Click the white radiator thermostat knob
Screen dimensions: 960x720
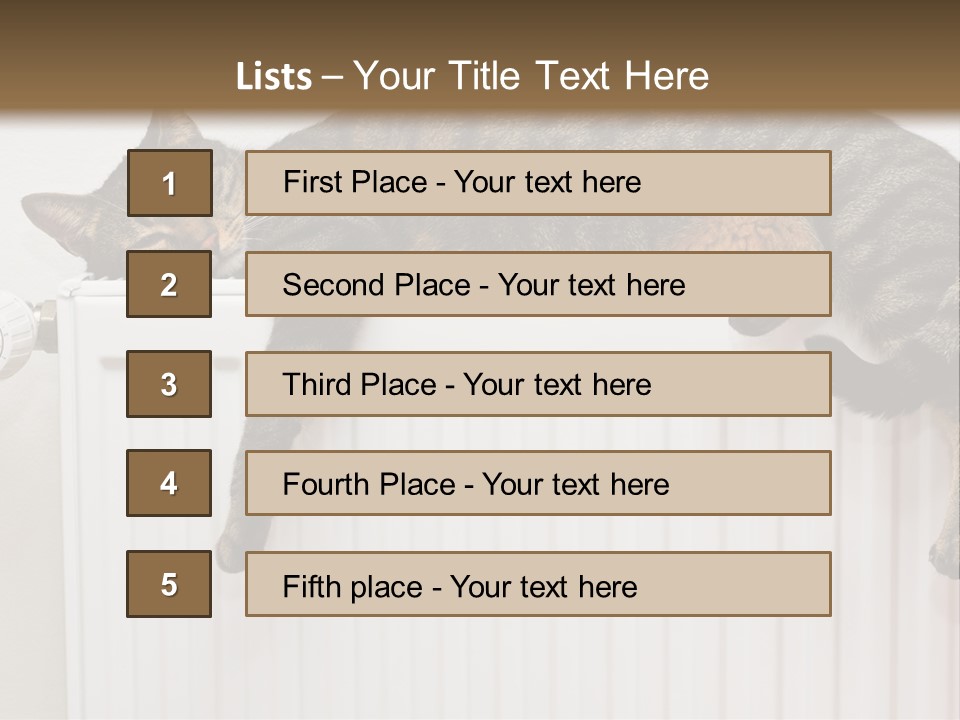(x=12, y=330)
